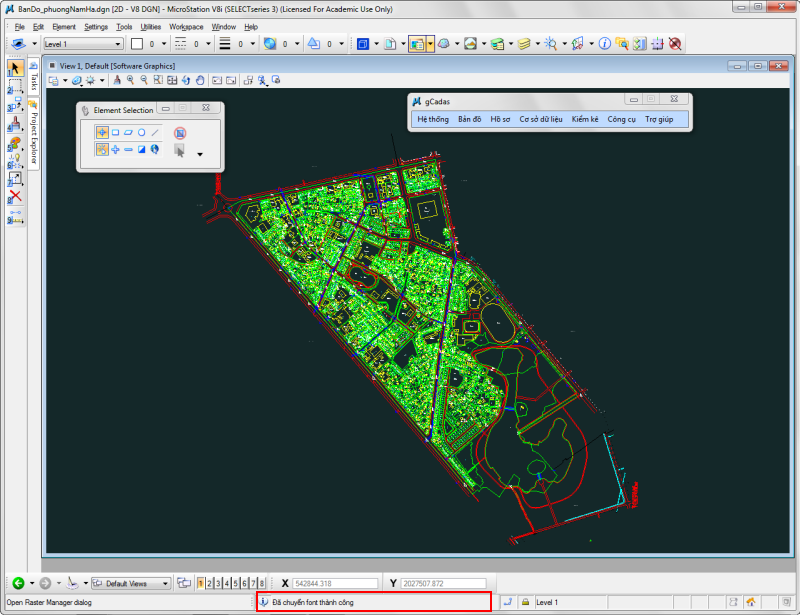Click the Fit View icon

171,79
